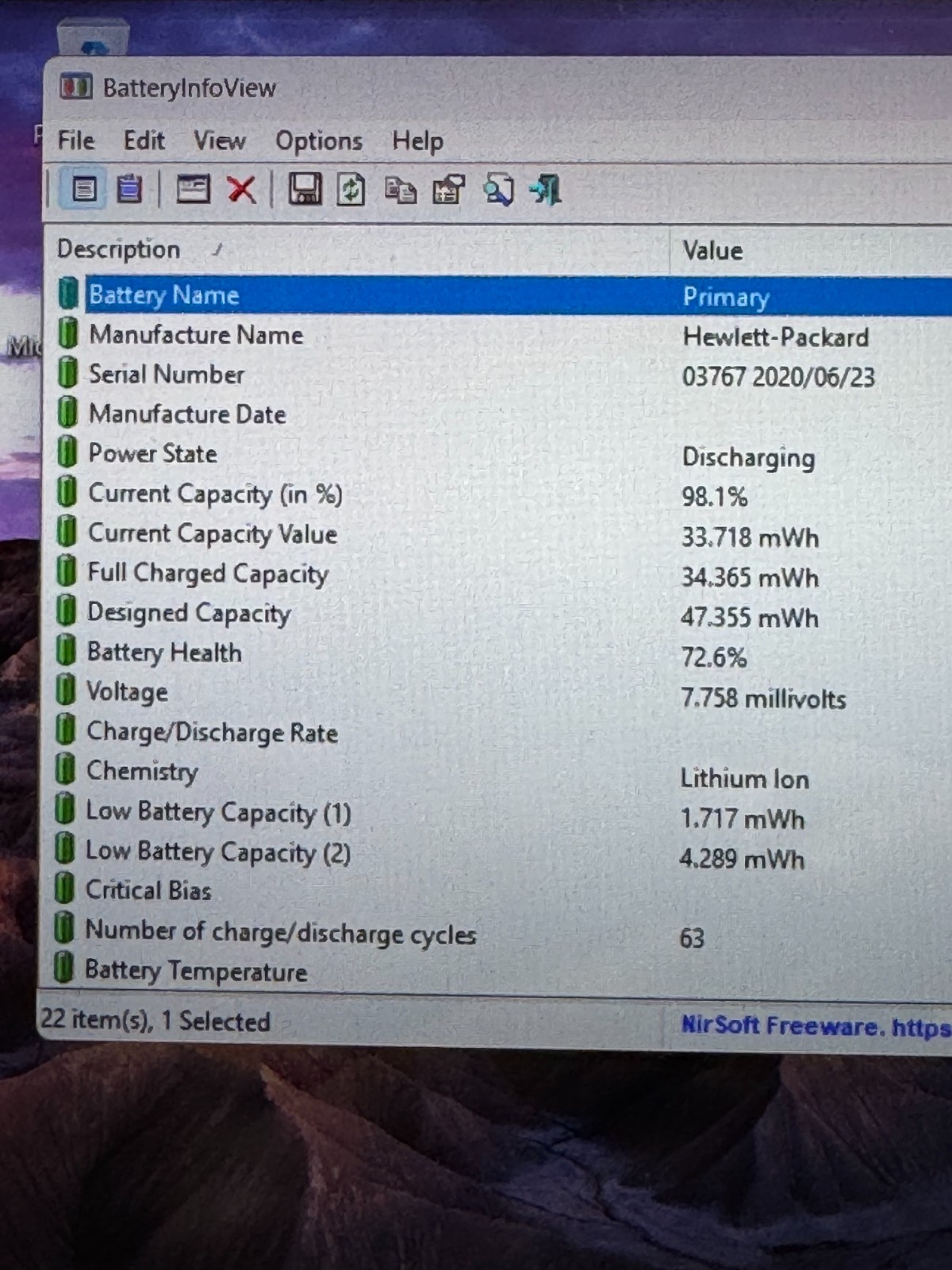Click the Exit door toolbar icon
This screenshot has height=1270, width=952.
tap(546, 190)
